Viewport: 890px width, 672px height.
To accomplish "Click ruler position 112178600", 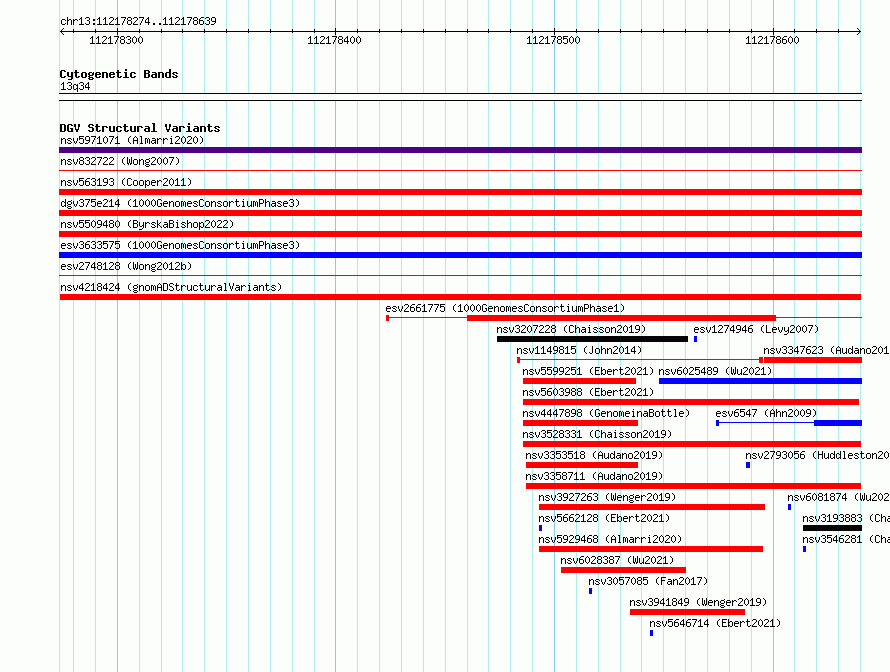I will [x=772, y=40].
